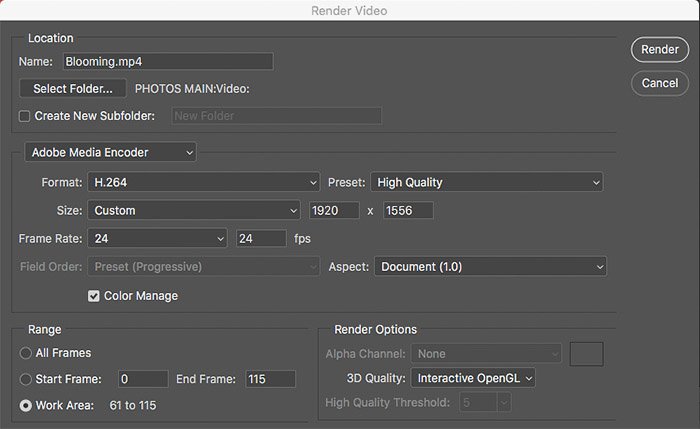Expand the 3D Quality Interactive OpenGL menu
700x429 pixels.
click(x=473, y=378)
